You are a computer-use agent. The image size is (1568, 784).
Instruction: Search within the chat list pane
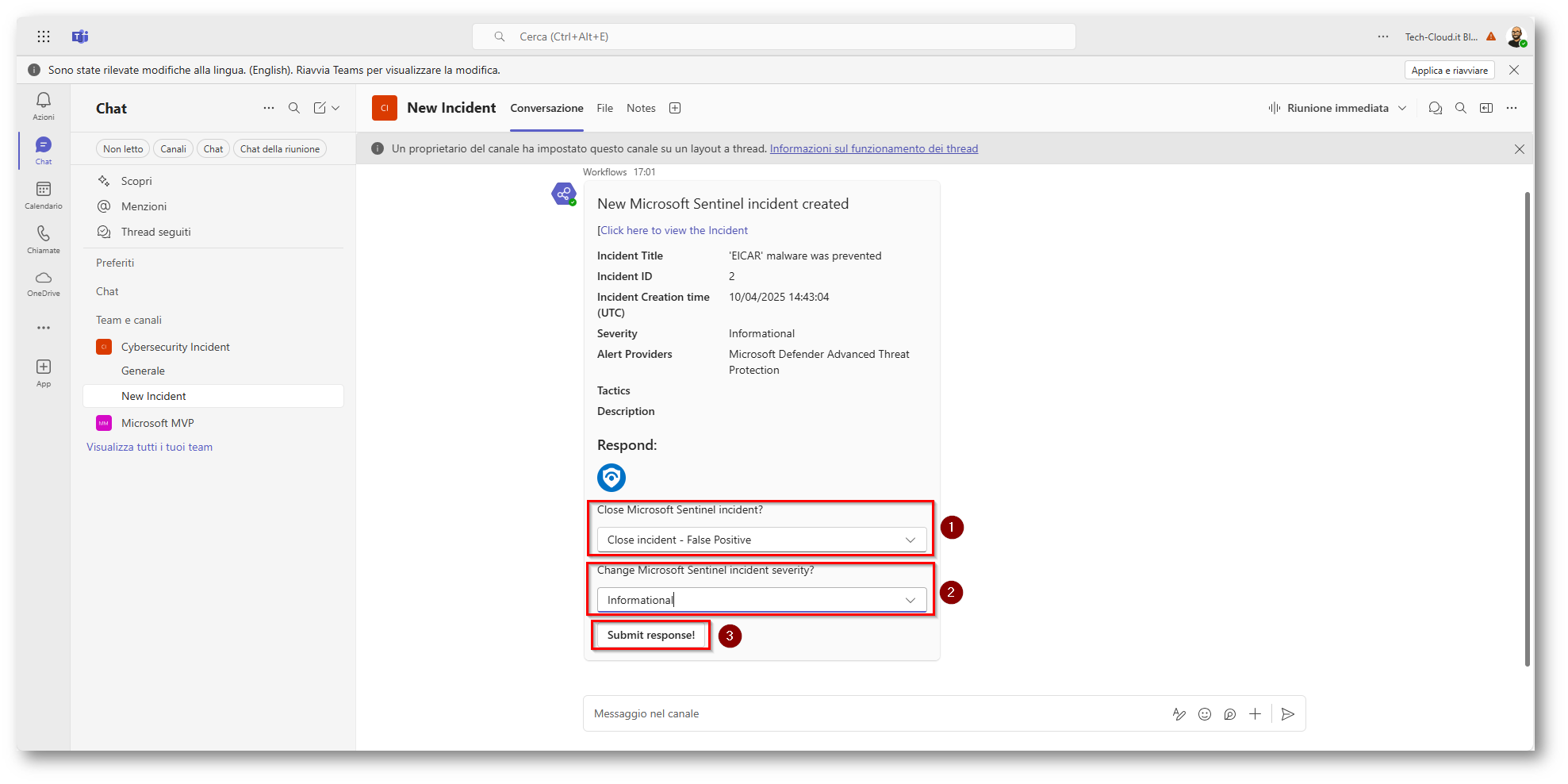click(x=293, y=108)
